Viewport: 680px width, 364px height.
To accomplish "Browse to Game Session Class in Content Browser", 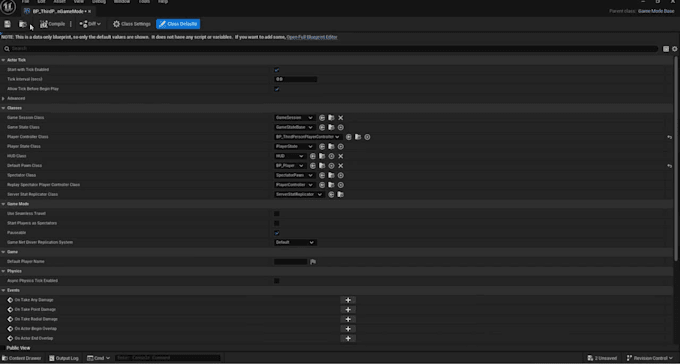I will (331, 118).
